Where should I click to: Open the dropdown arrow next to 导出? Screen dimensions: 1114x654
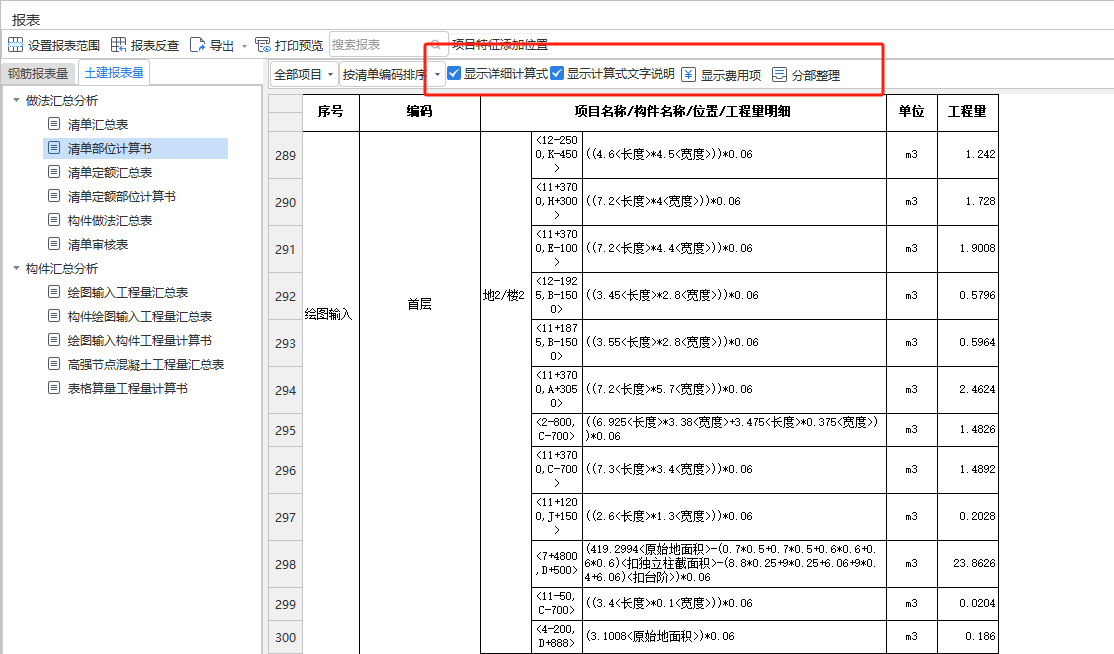click(x=244, y=46)
